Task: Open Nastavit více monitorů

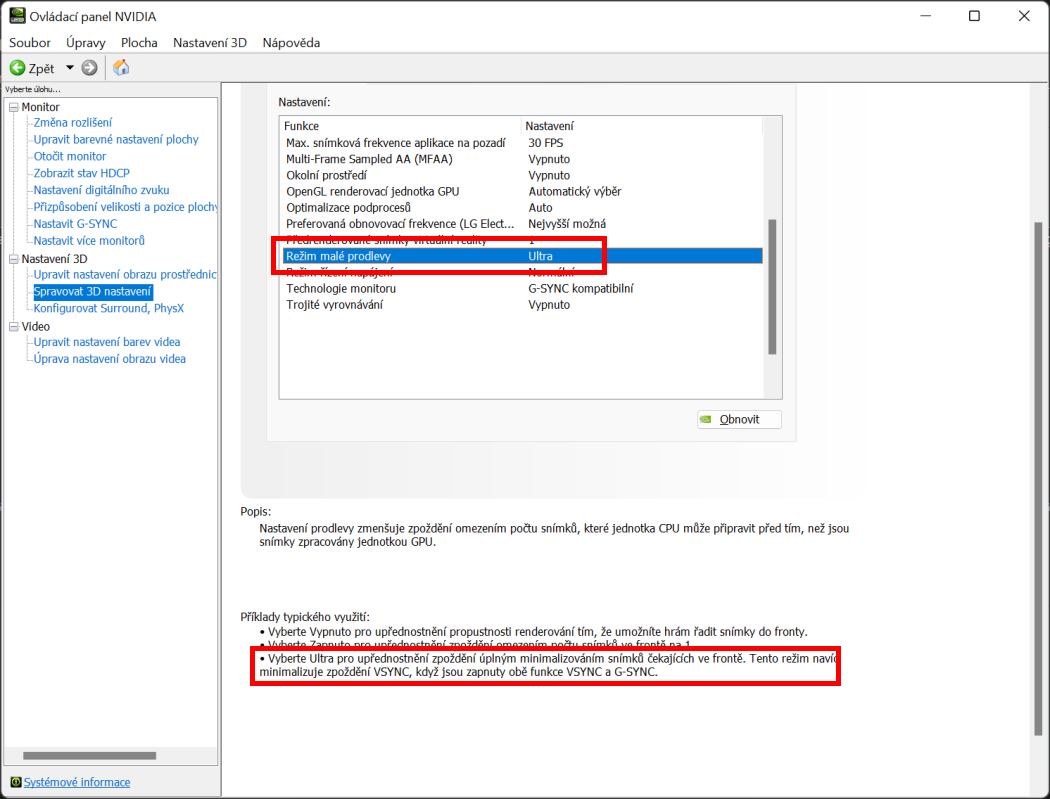Action: (x=89, y=240)
